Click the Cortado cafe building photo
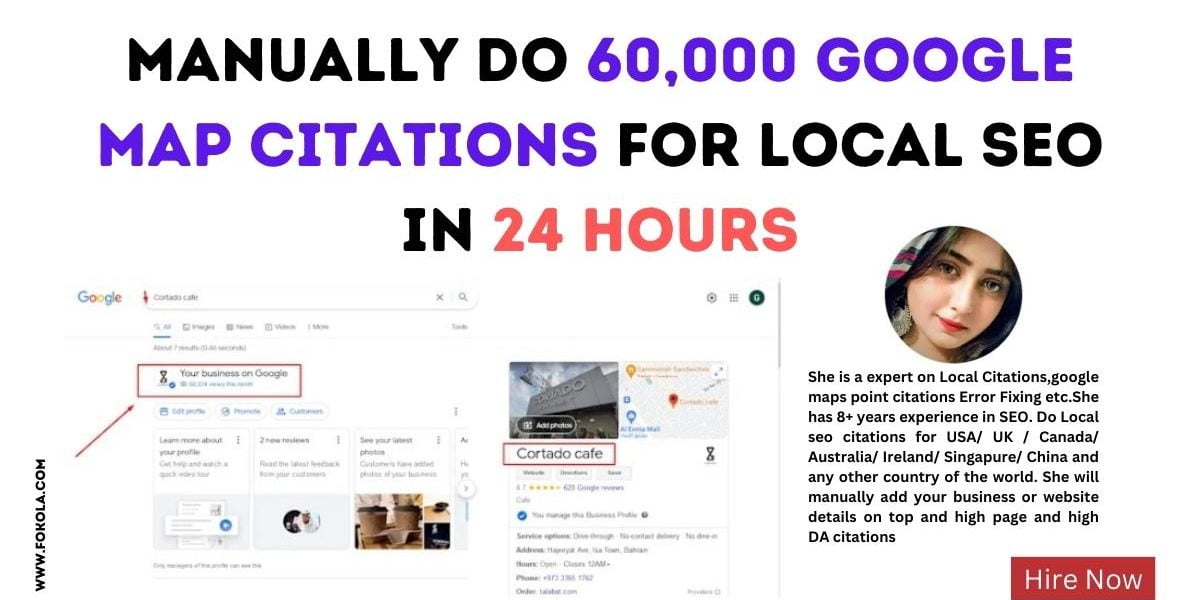1200x600 pixels. click(564, 399)
